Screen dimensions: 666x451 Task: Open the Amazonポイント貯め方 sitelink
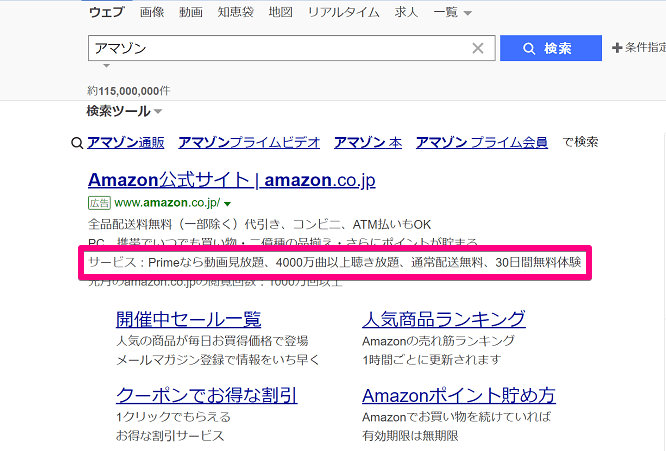point(459,395)
